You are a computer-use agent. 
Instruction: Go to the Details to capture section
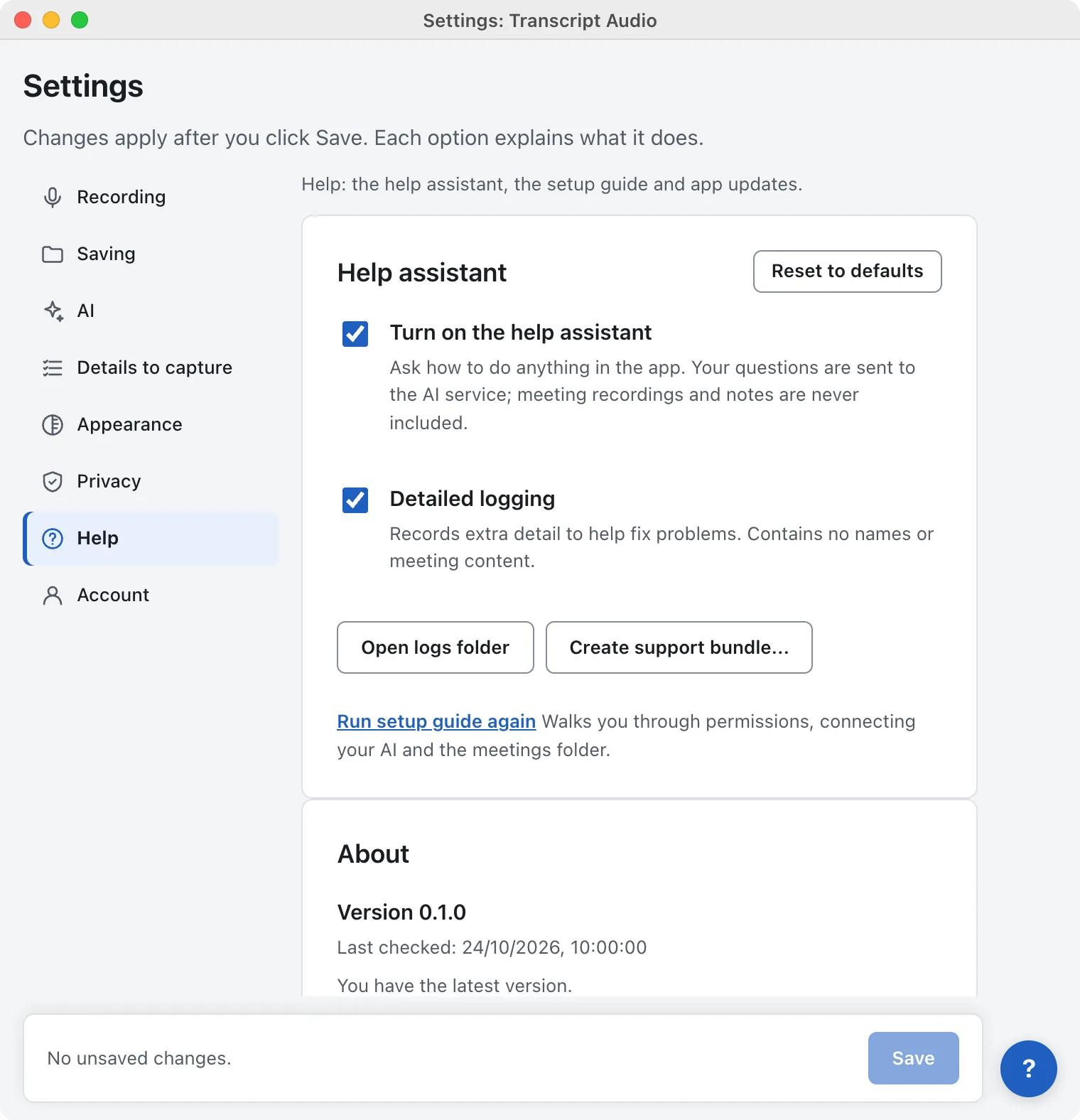click(x=151, y=367)
